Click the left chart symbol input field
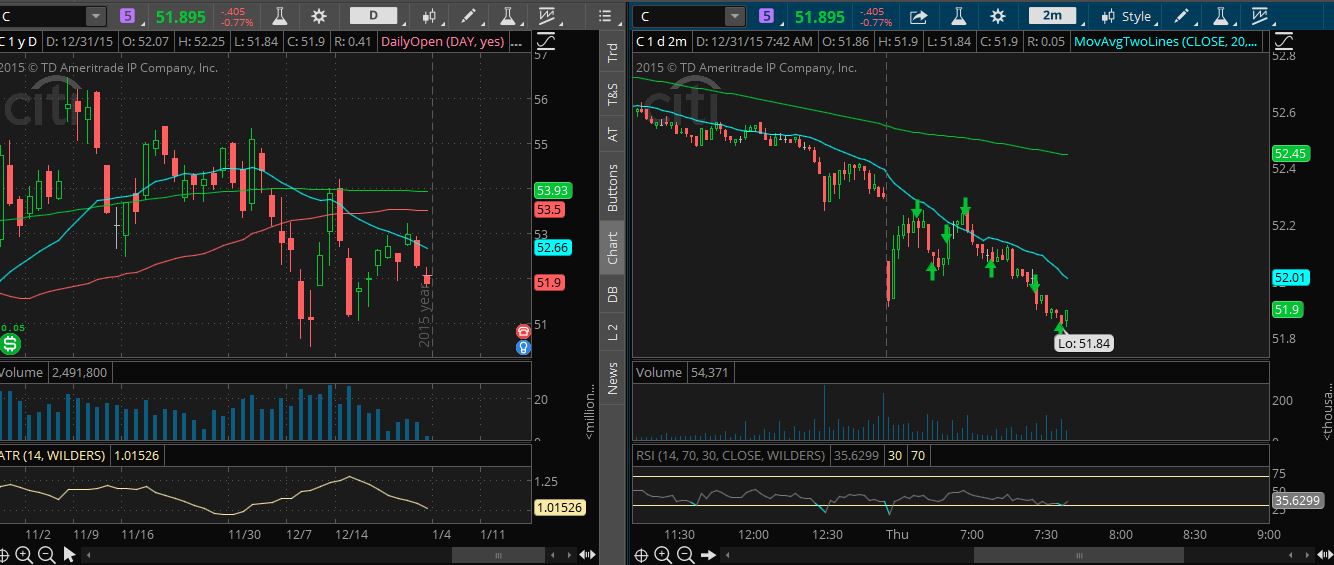The height and width of the screenshot is (565, 1334). [43, 16]
